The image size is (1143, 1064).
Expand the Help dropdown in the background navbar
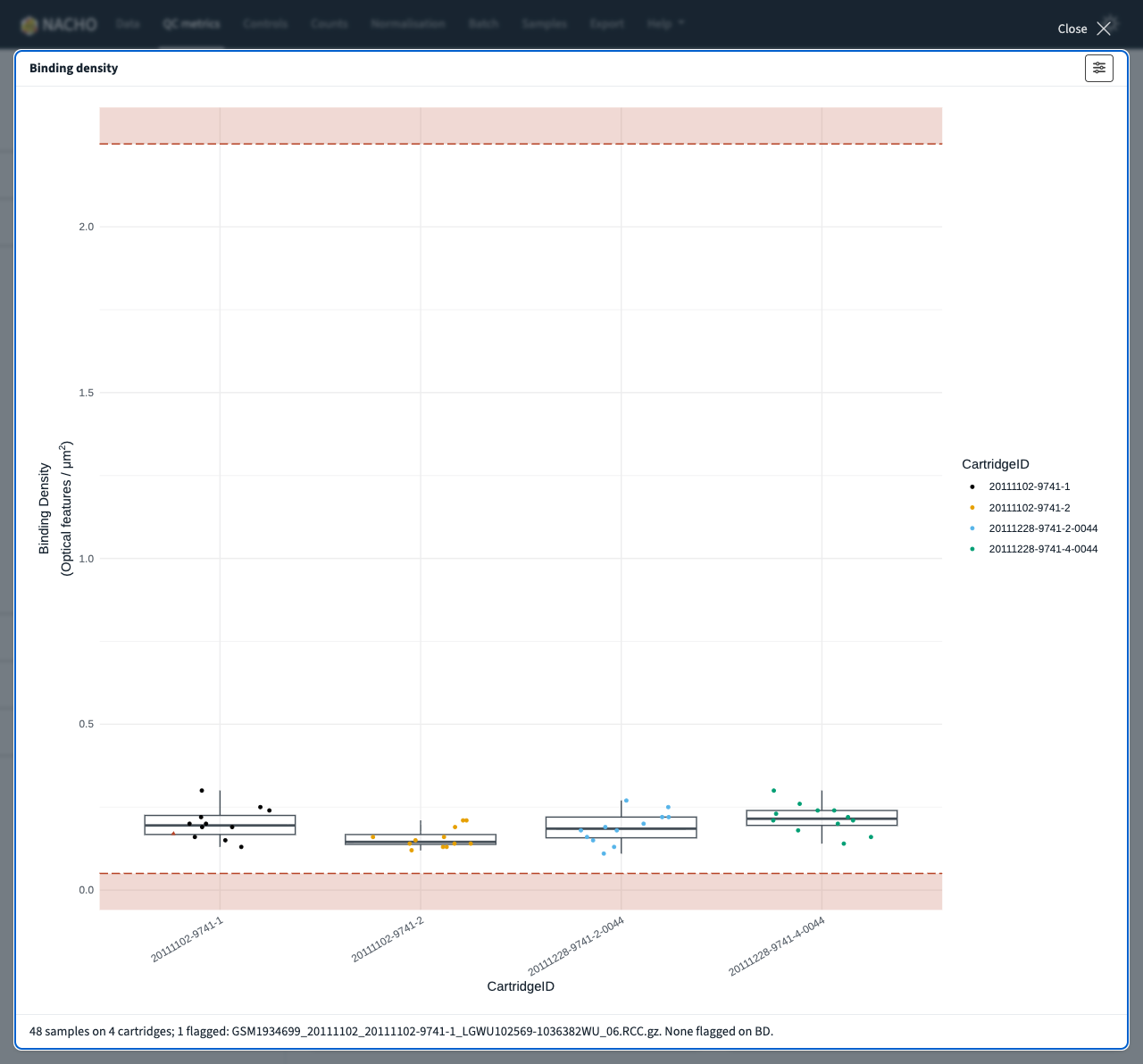click(x=665, y=23)
